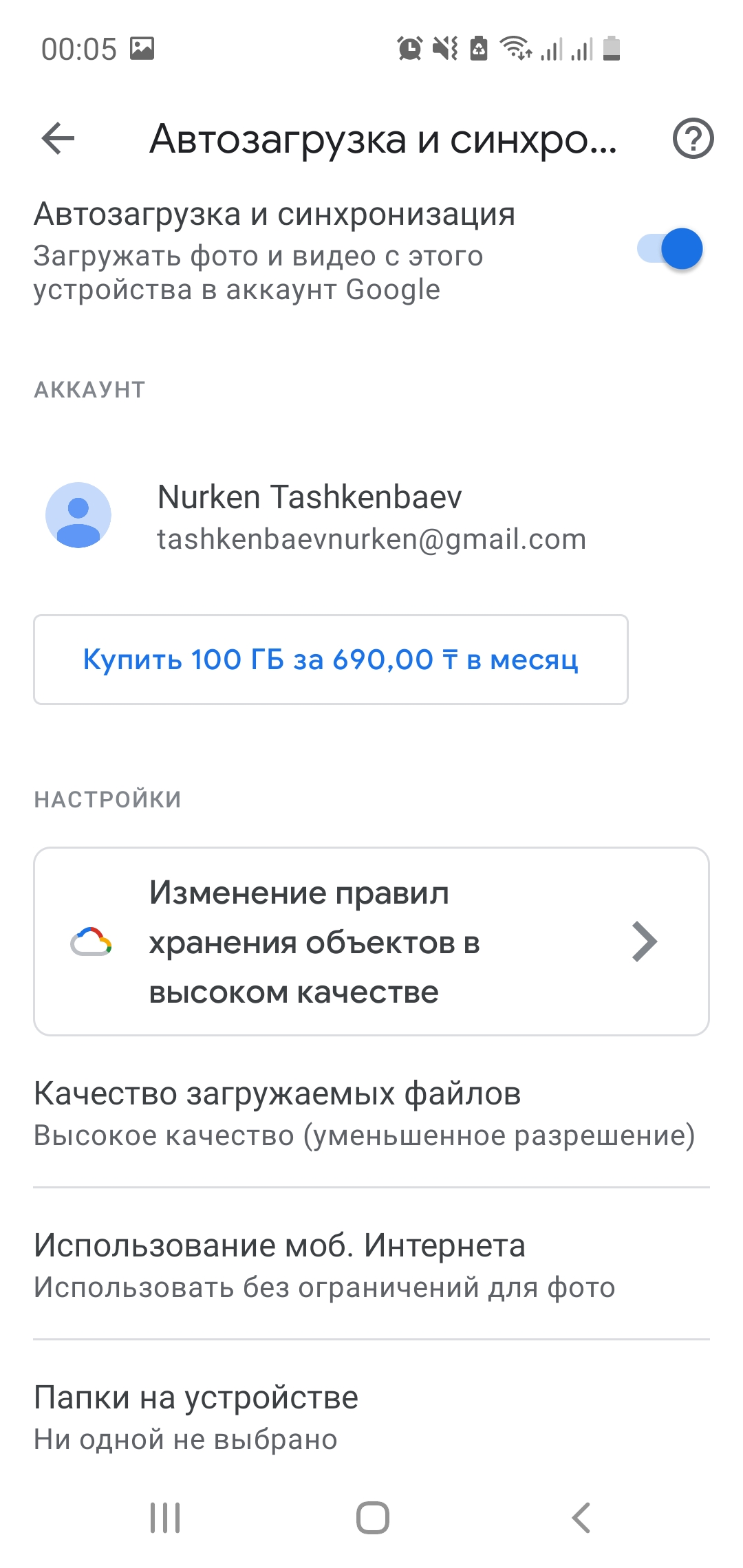Tap the Android navigation back button
The width and height of the screenshot is (743, 1568).
(x=581, y=1517)
